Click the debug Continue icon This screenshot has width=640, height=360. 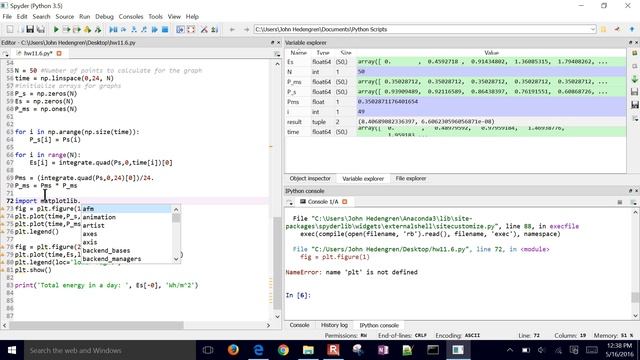click(154, 29)
